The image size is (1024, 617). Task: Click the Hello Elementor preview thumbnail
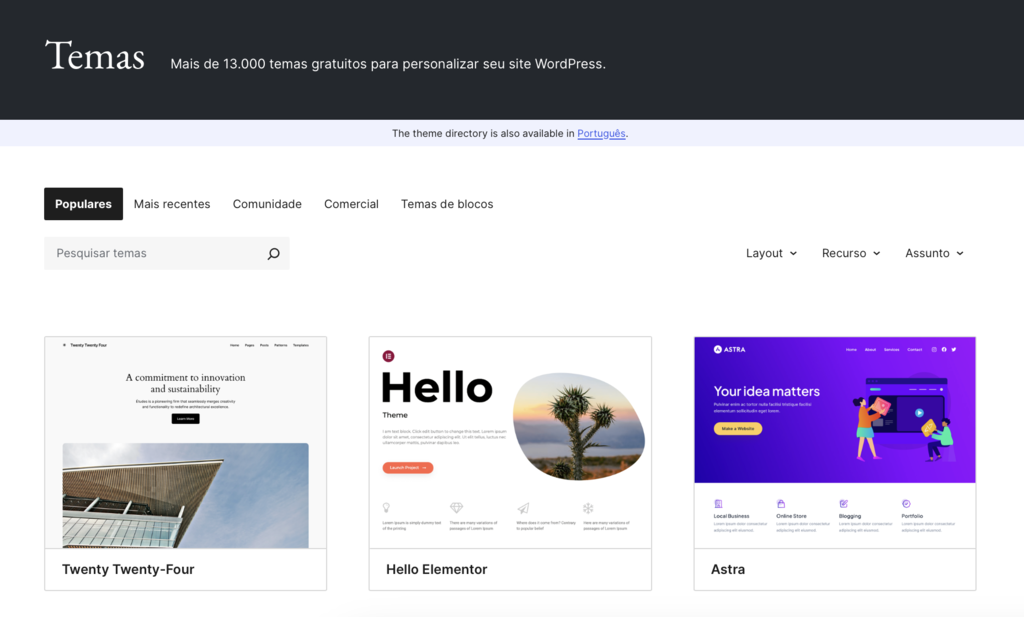point(510,440)
